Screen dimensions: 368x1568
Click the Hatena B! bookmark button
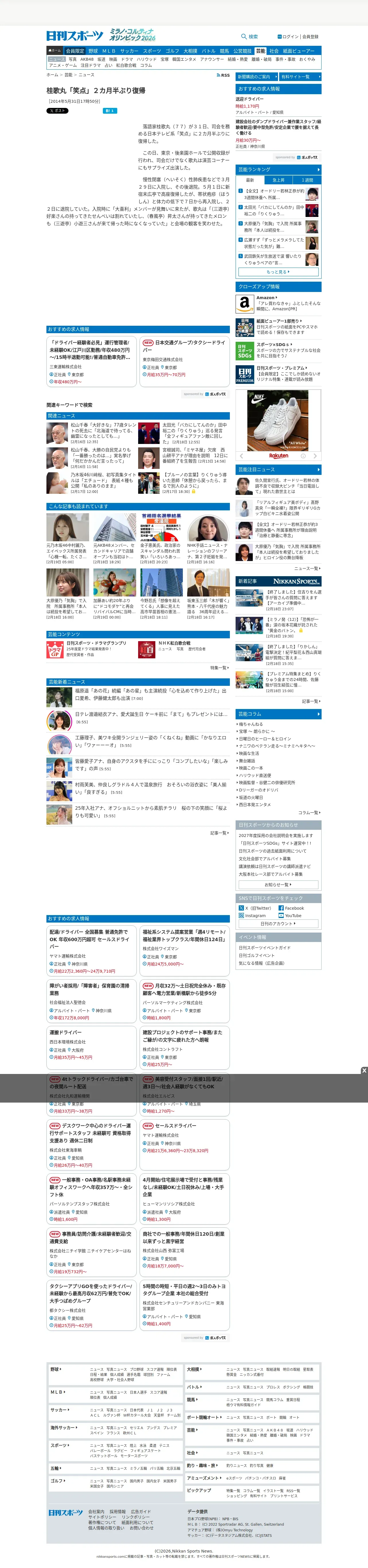[x=110, y=111]
